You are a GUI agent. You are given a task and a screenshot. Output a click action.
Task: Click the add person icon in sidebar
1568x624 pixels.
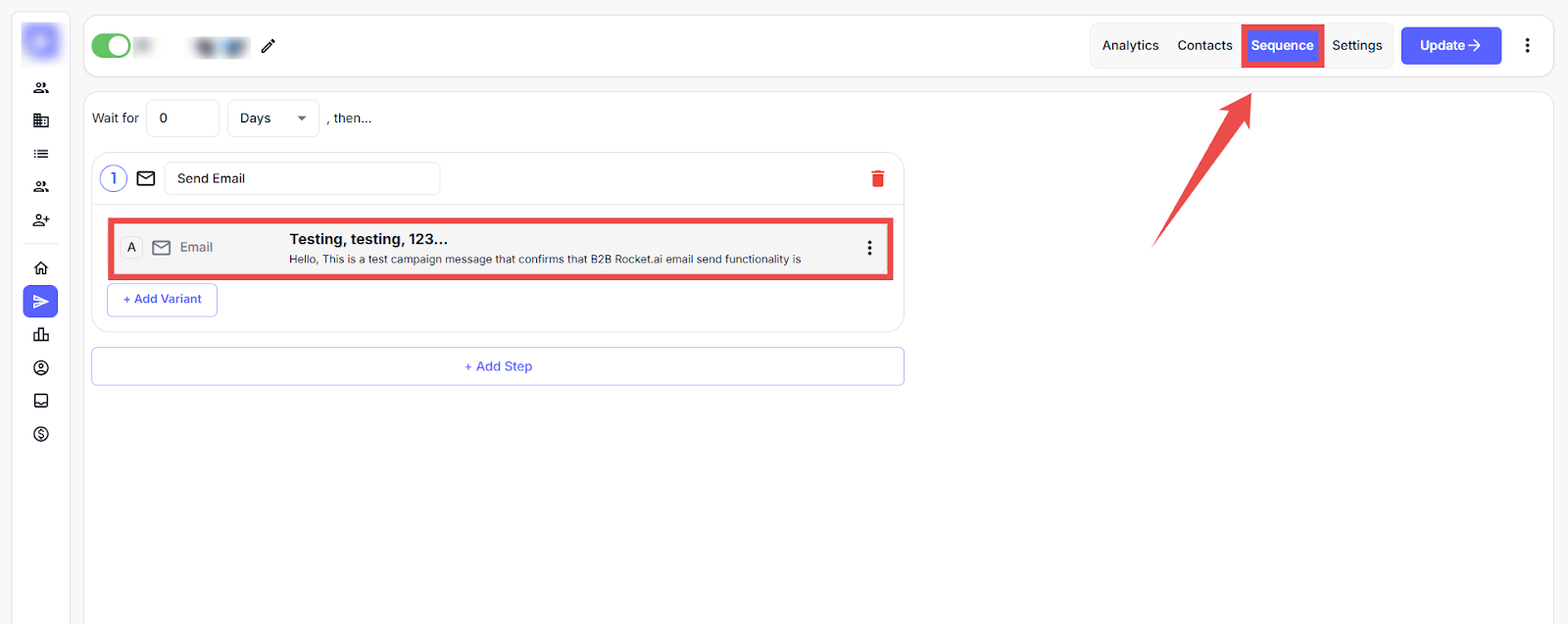point(41,220)
